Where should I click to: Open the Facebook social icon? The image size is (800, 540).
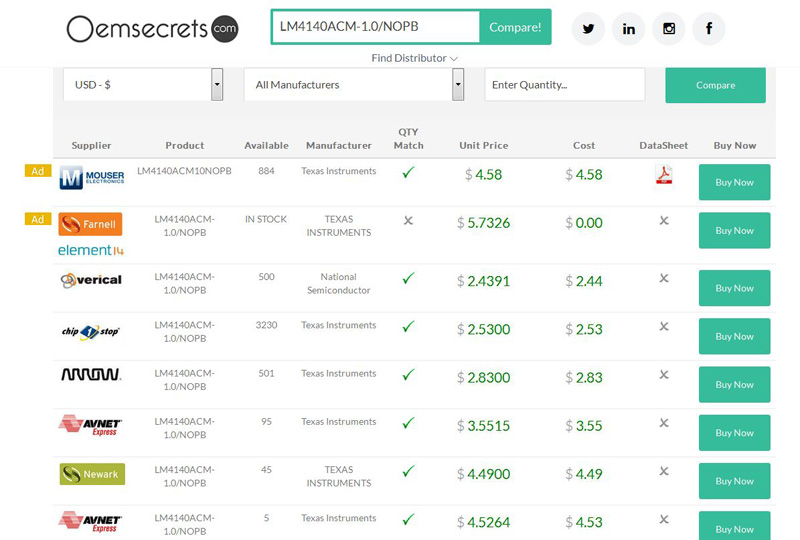pyautogui.click(x=709, y=29)
